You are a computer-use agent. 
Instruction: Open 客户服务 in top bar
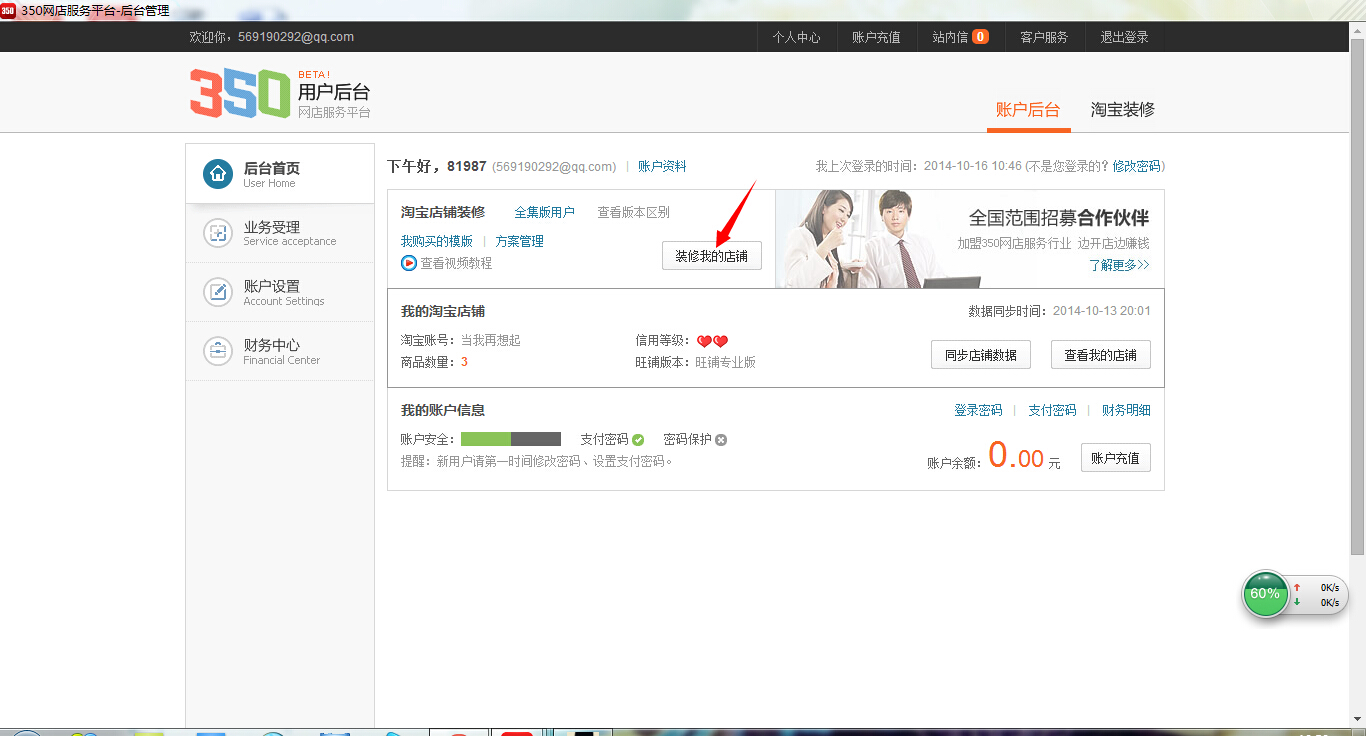click(1044, 37)
